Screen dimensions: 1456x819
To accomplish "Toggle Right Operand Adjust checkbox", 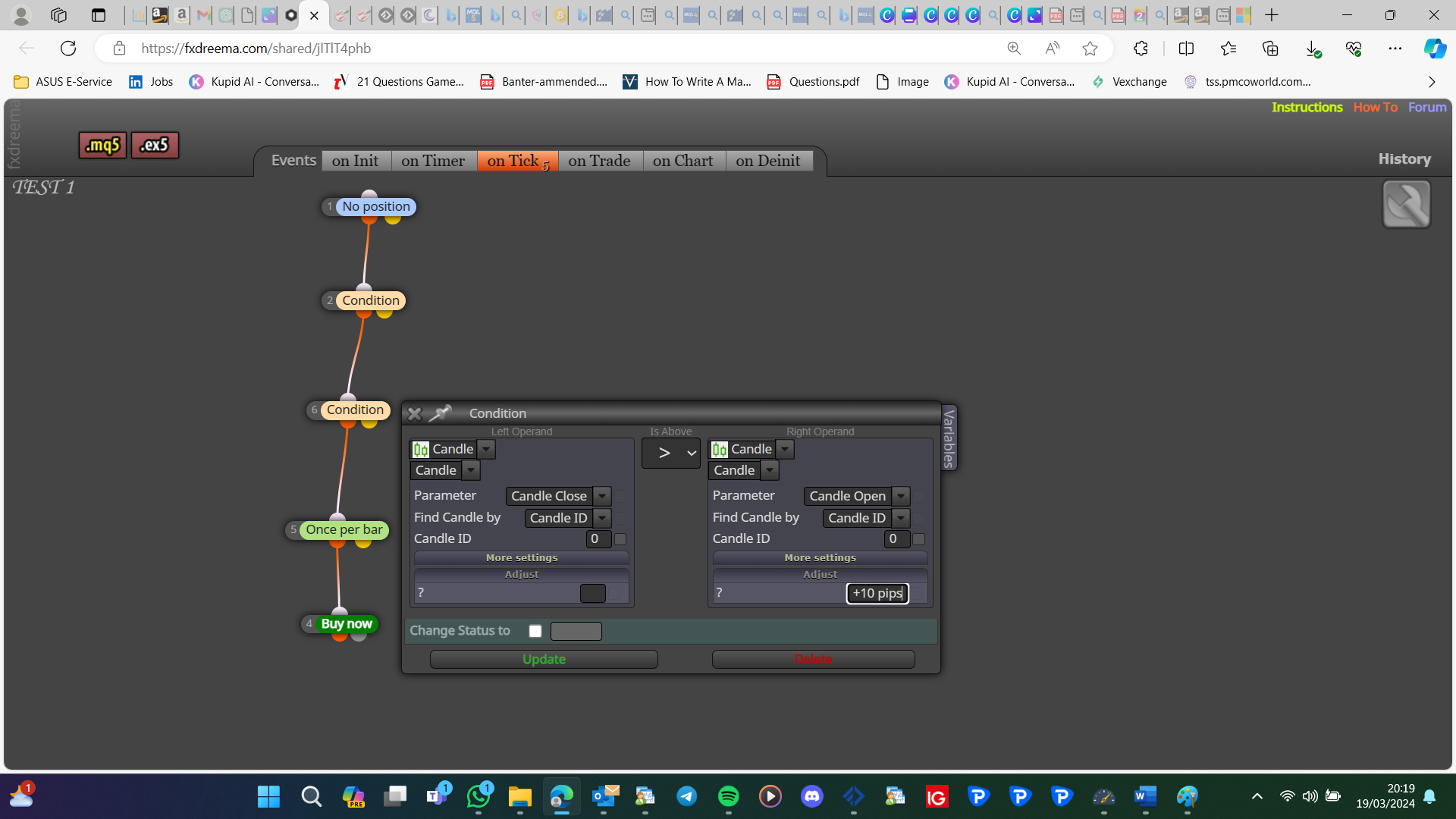I will pyautogui.click(x=918, y=593).
